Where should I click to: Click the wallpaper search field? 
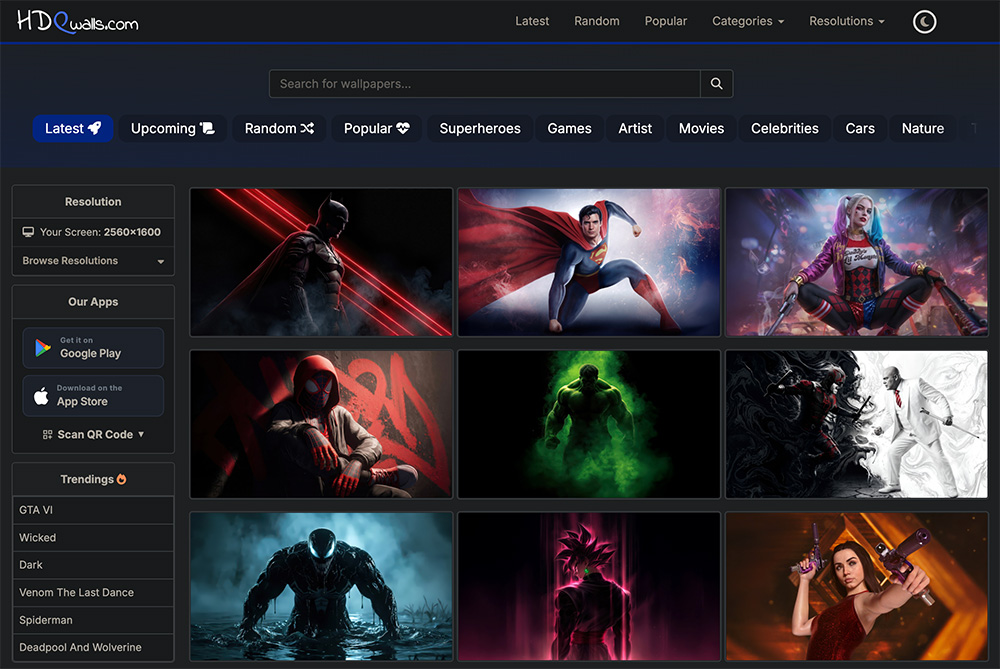pos(484,84)
